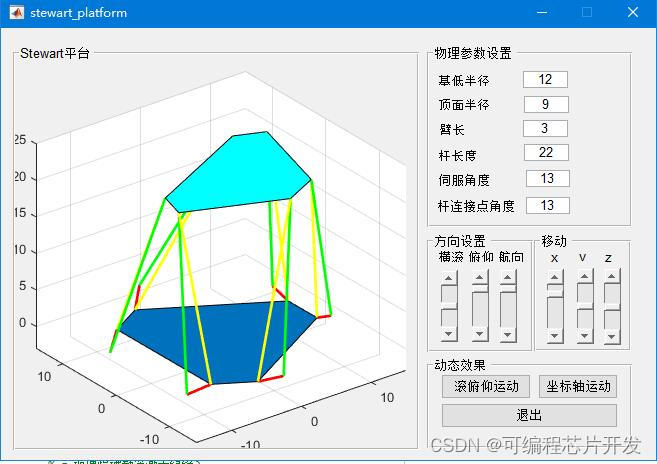Start the 滚俯仰运动 animation
Viewport: 657px width, 464px height.
coord(486,386)
